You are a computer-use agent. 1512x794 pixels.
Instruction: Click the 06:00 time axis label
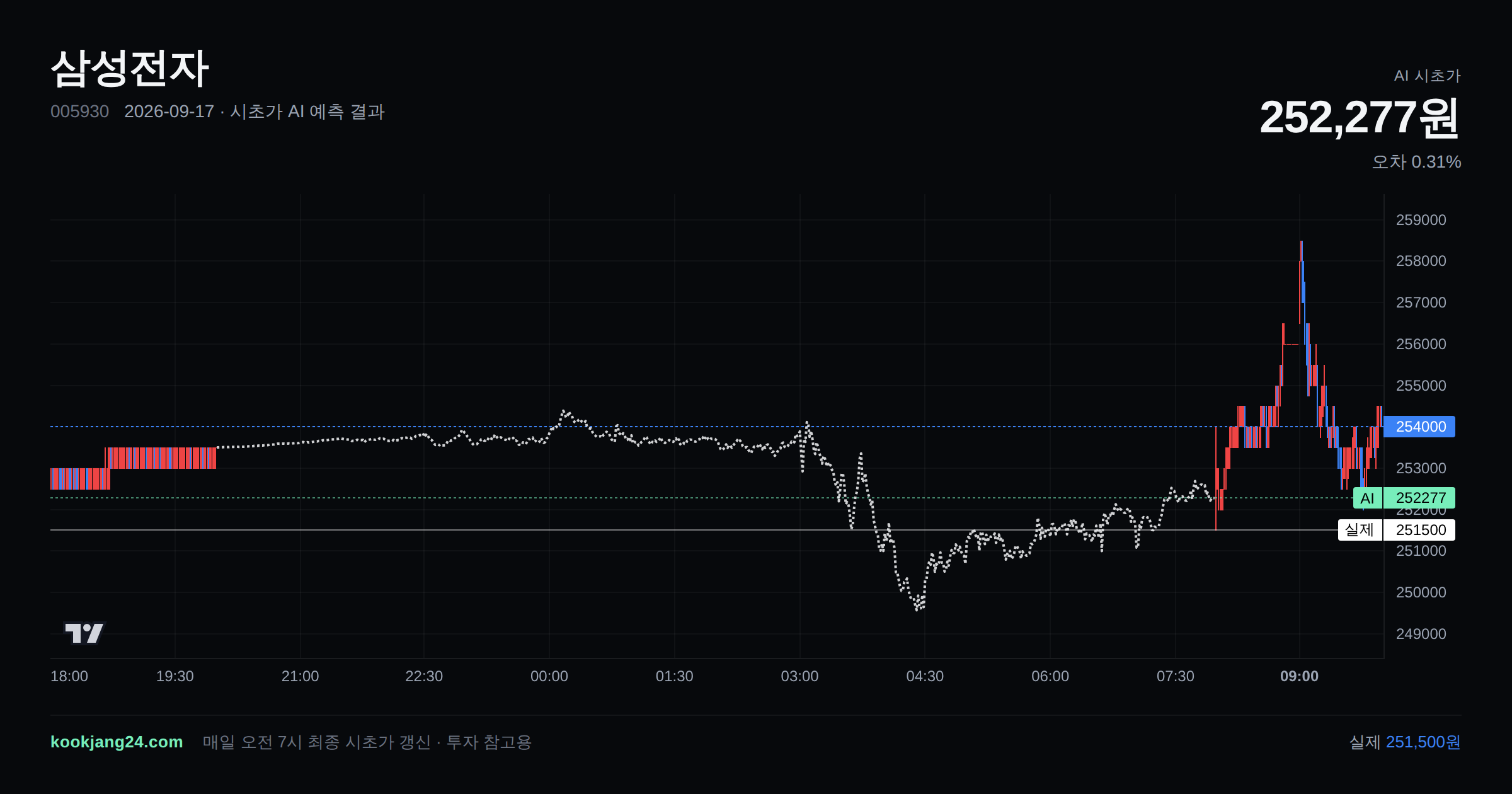point(1050,676)
